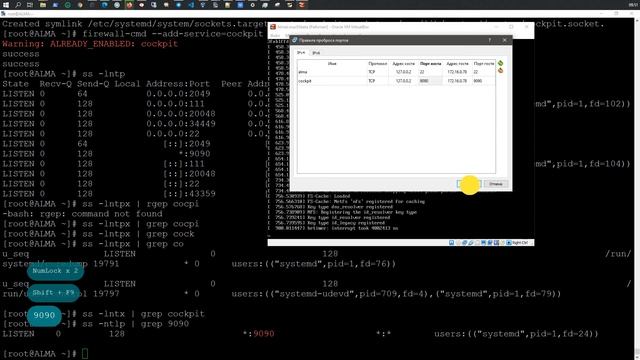Click the Порт гостя column header
This screenshot has width=640, height=360.
click(484, 64)
